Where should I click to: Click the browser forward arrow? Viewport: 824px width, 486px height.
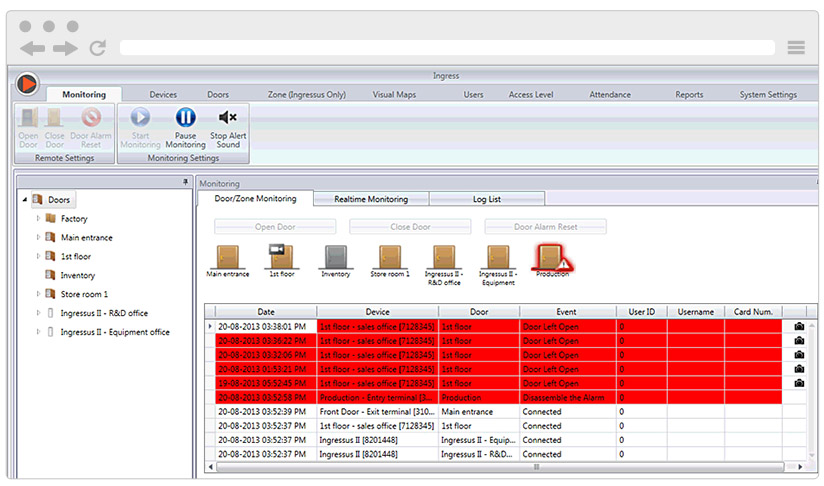(x=65, y=49)
